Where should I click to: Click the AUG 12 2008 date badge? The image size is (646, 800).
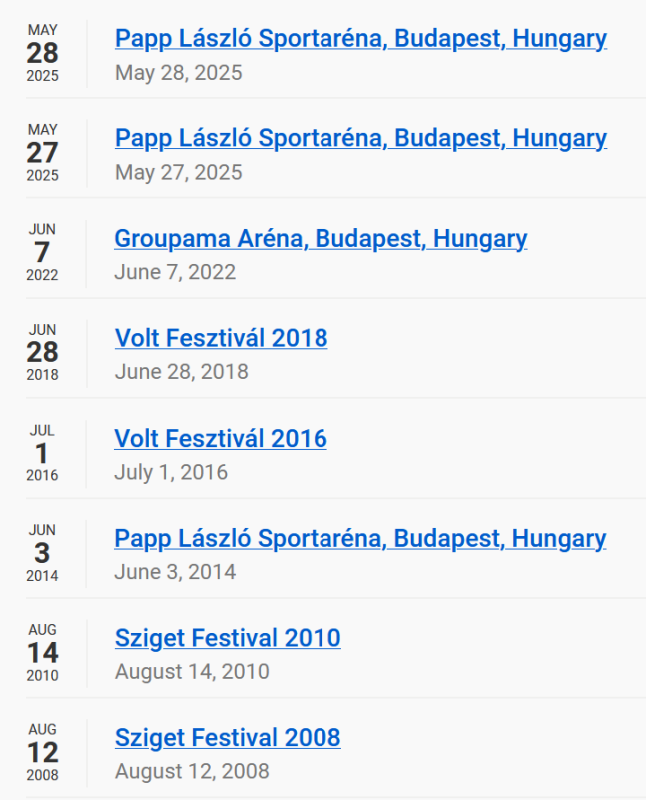tap(42, 753)
